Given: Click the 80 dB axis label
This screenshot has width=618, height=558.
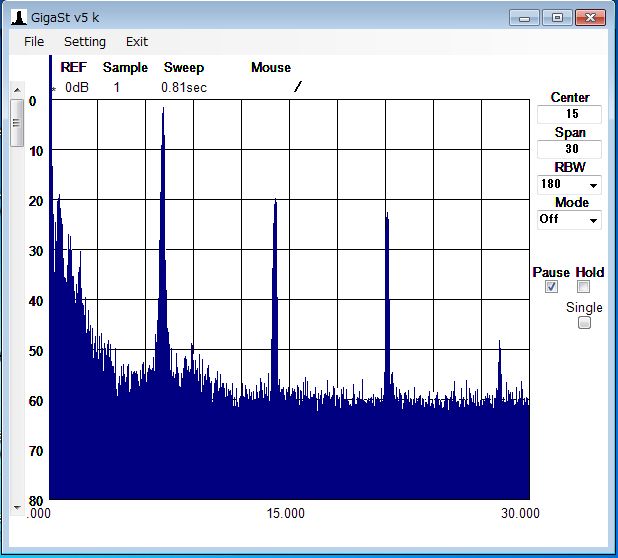Looking at the screenshot, I should (36, 501).
